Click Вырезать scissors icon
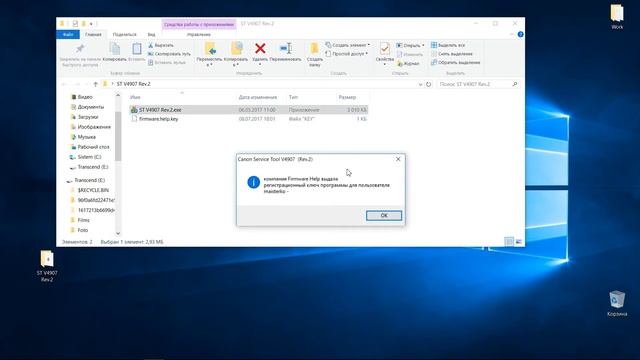Screen dimensions: 640x360 [x=151, y=45]
